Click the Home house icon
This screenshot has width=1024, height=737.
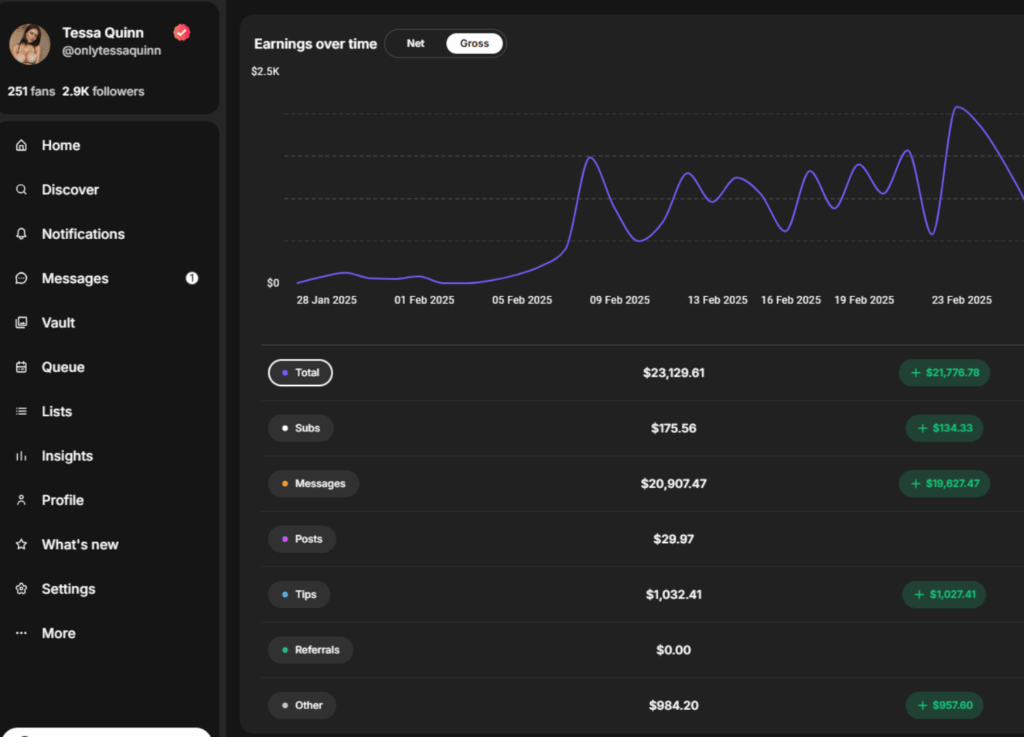[x=21, y=146]
